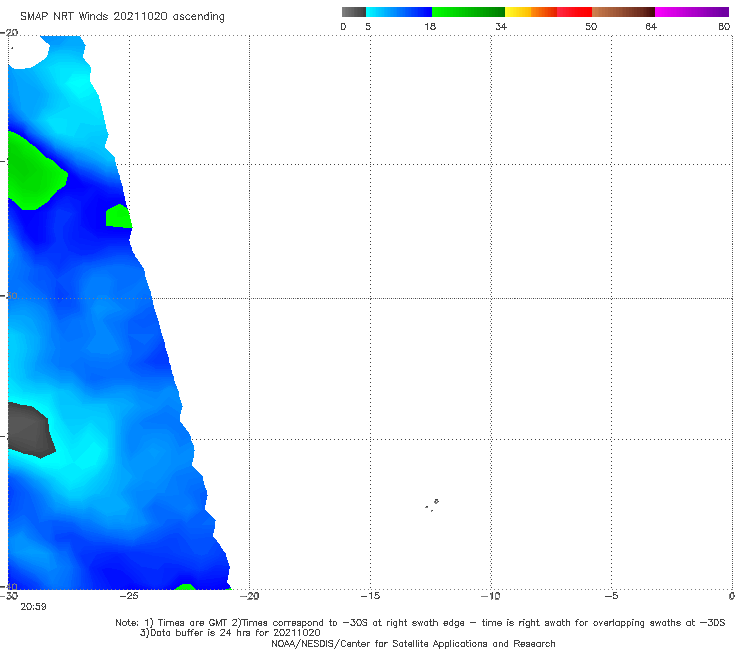Viewport: 740px width, 650px height.
Task: Click longitude axis label '-30'
Action: 9,596
